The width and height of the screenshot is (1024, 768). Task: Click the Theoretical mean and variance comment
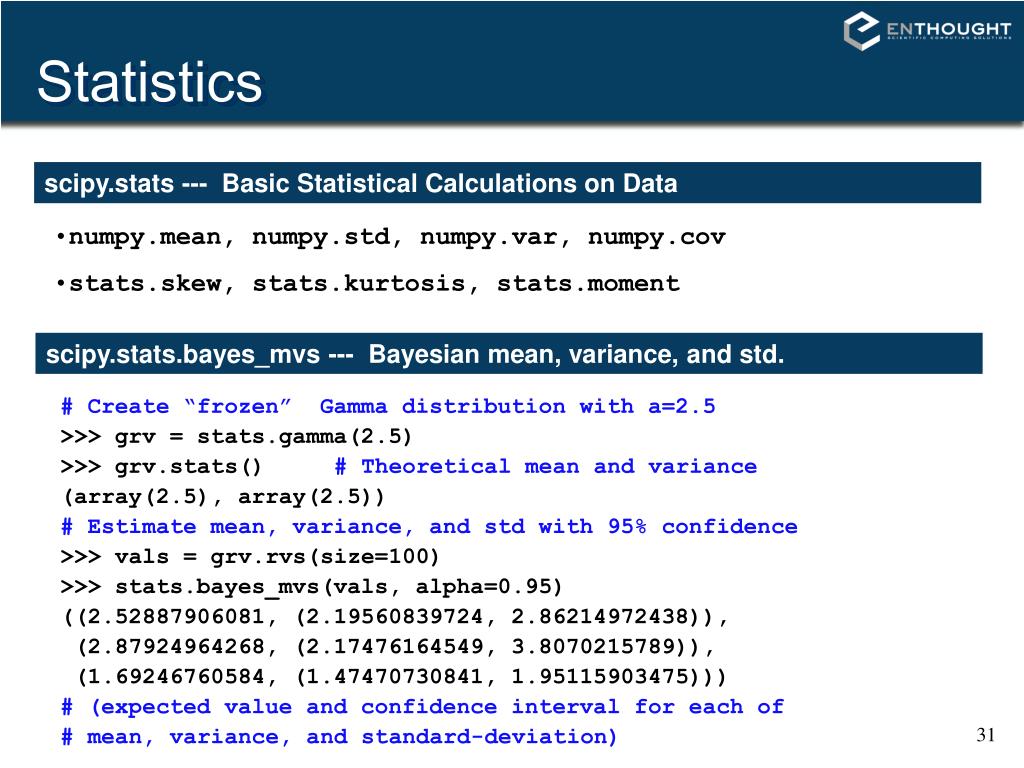(546, 466)
